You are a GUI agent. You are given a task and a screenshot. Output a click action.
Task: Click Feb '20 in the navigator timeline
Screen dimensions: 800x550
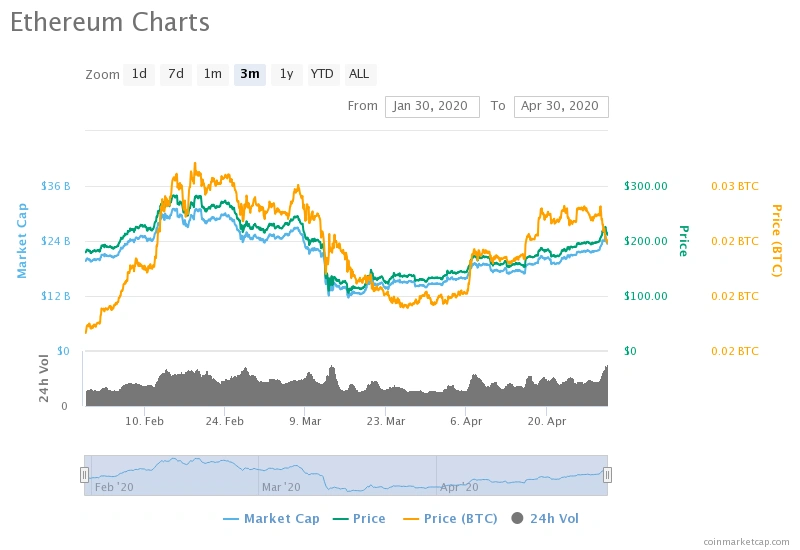(114, 487)
